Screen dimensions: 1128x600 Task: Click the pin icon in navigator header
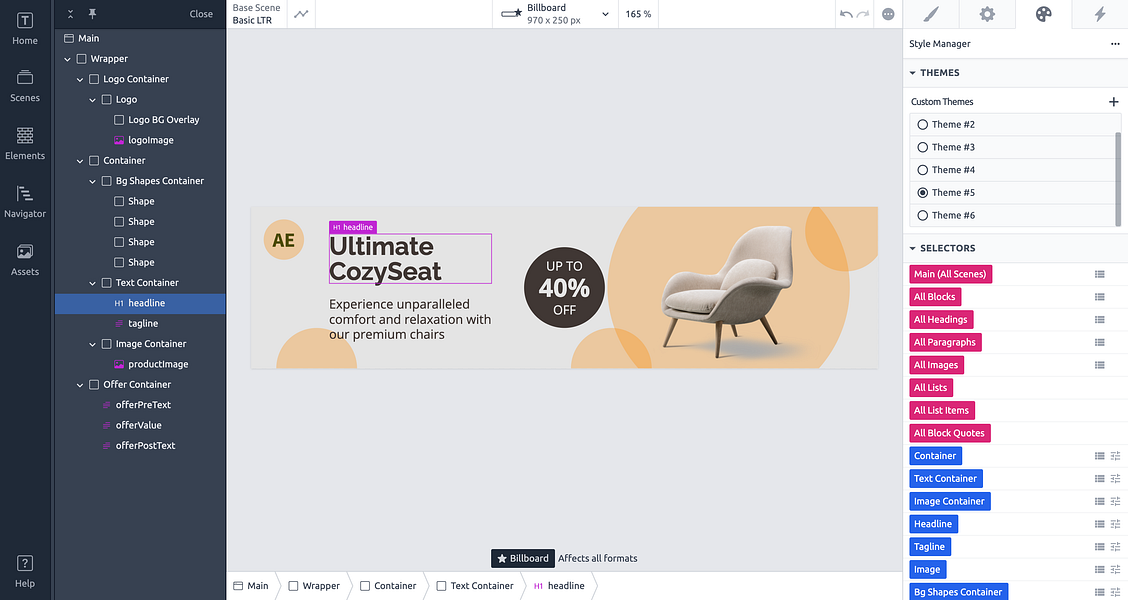[x=92, y=14]
